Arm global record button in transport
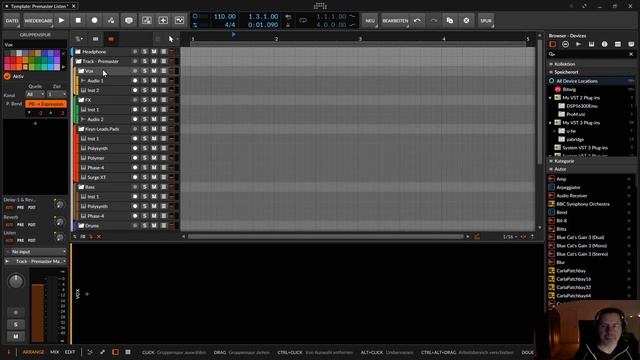The width and height of the screenshot is (640, 360). point(94,20)
